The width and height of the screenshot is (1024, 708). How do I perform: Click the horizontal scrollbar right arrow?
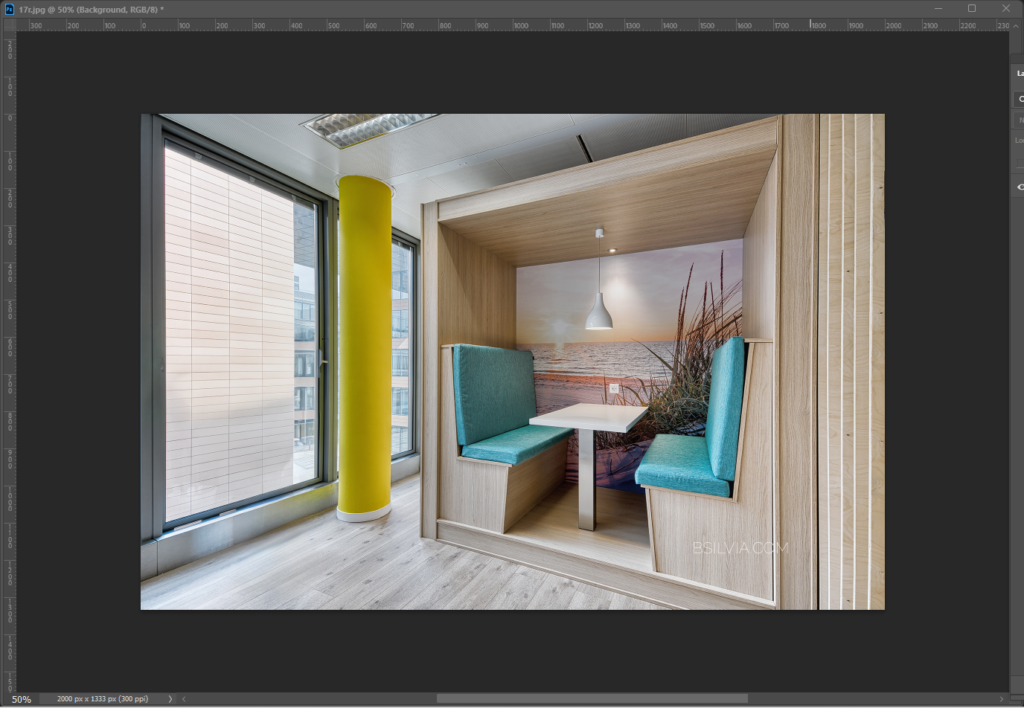coord(1001,699)
